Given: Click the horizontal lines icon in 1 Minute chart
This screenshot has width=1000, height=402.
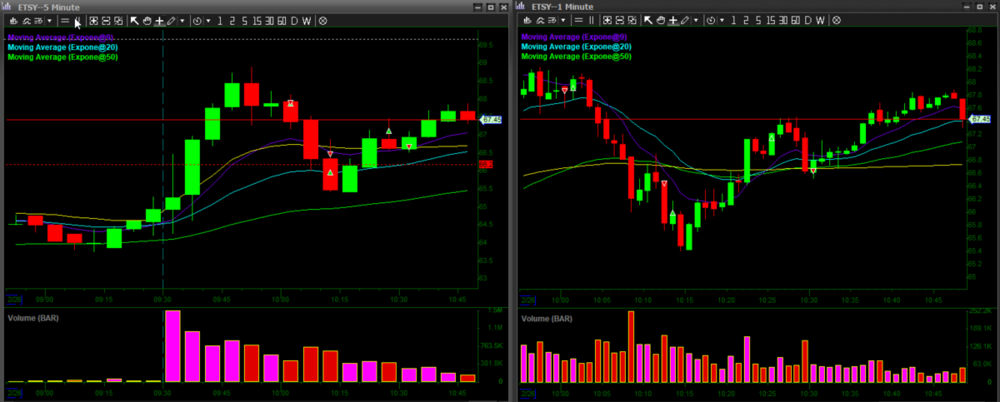Looking at the screenshot, I should click(577, 20).
